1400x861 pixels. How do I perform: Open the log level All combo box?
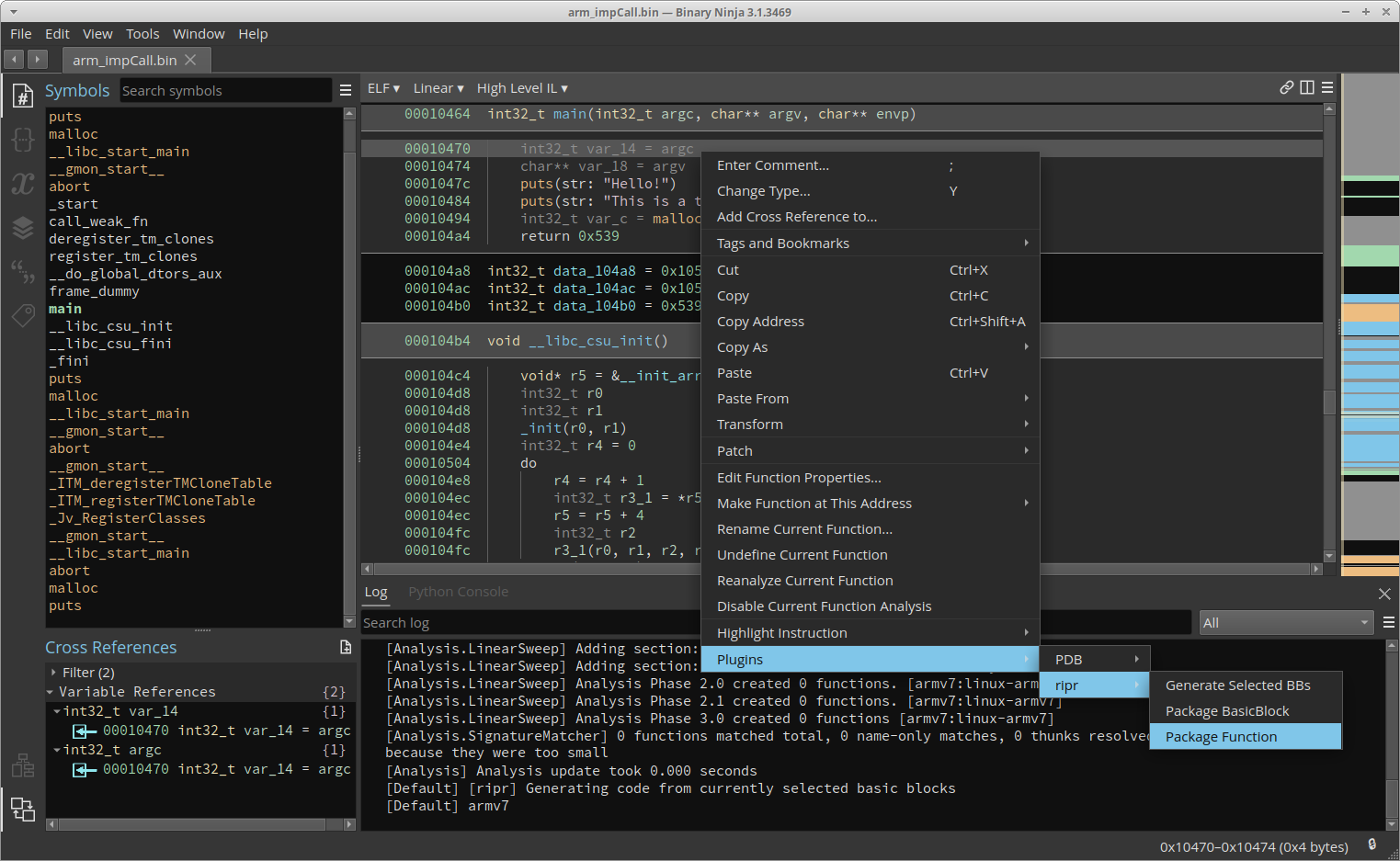click(x=1285, y=623)
